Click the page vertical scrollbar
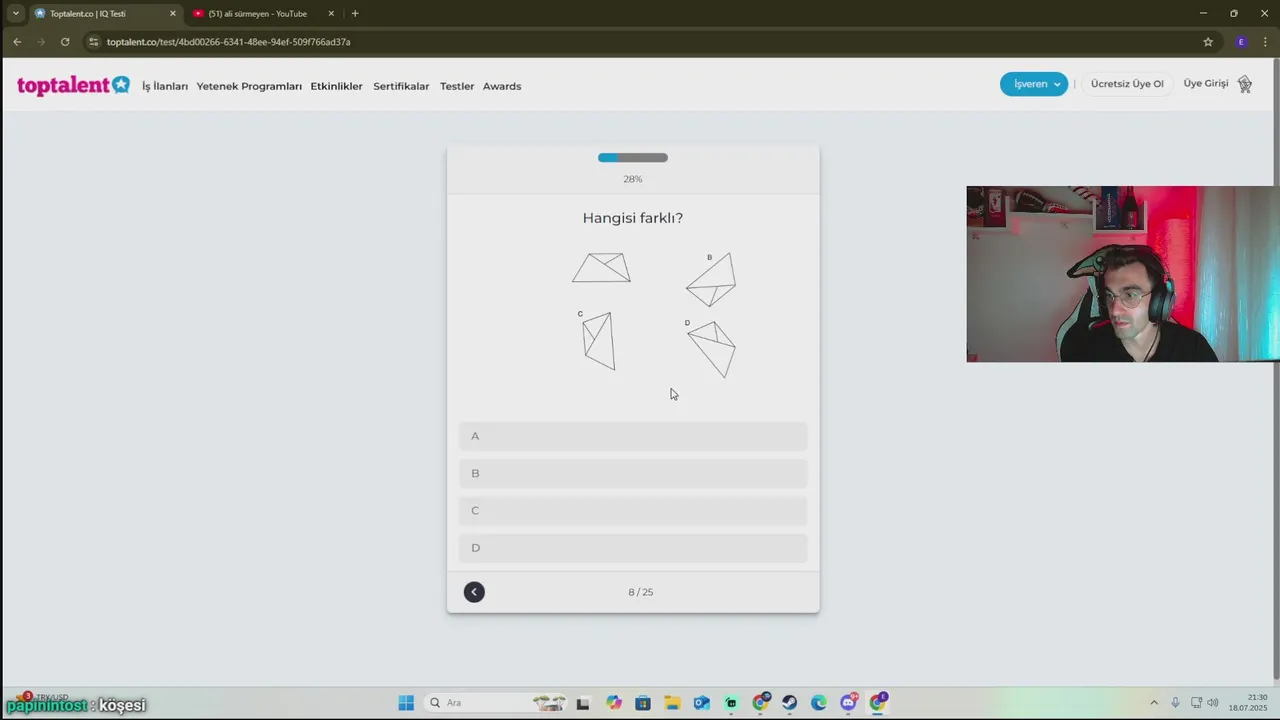 click(x=1276, y=370)
